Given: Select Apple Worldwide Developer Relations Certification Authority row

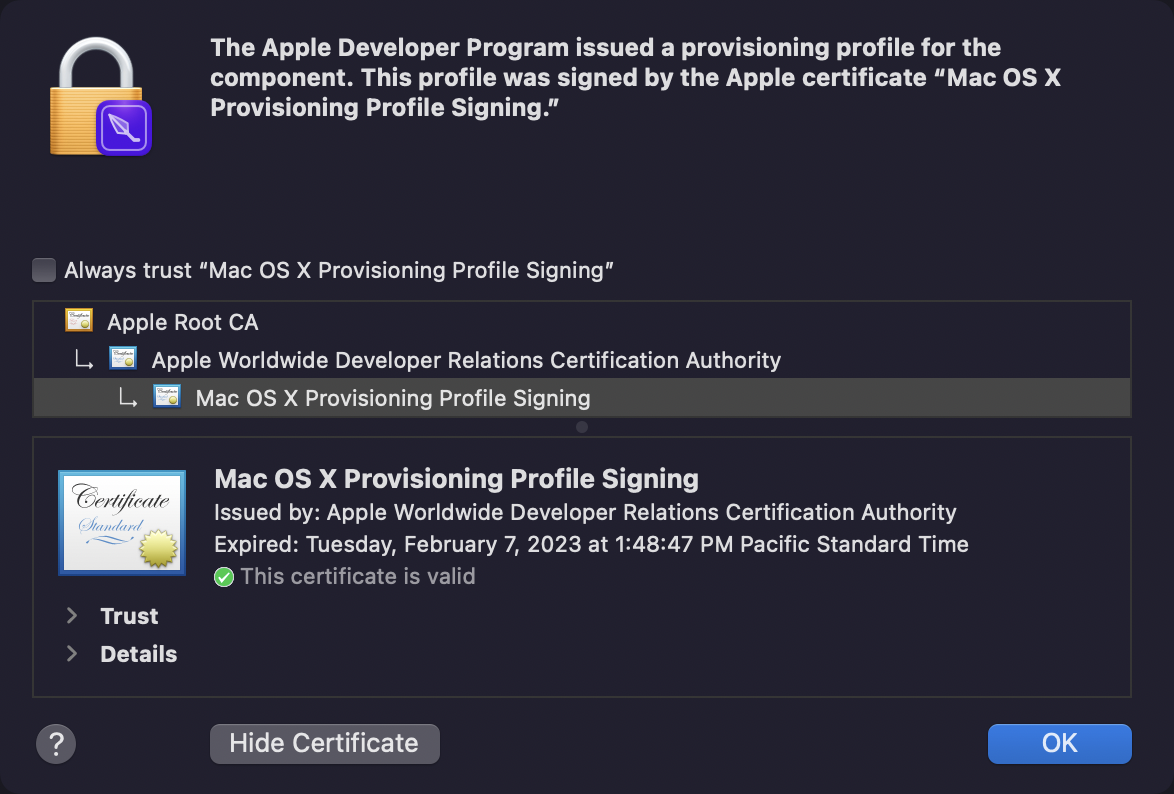Looking at the screenshot, I should pos(466,360).
